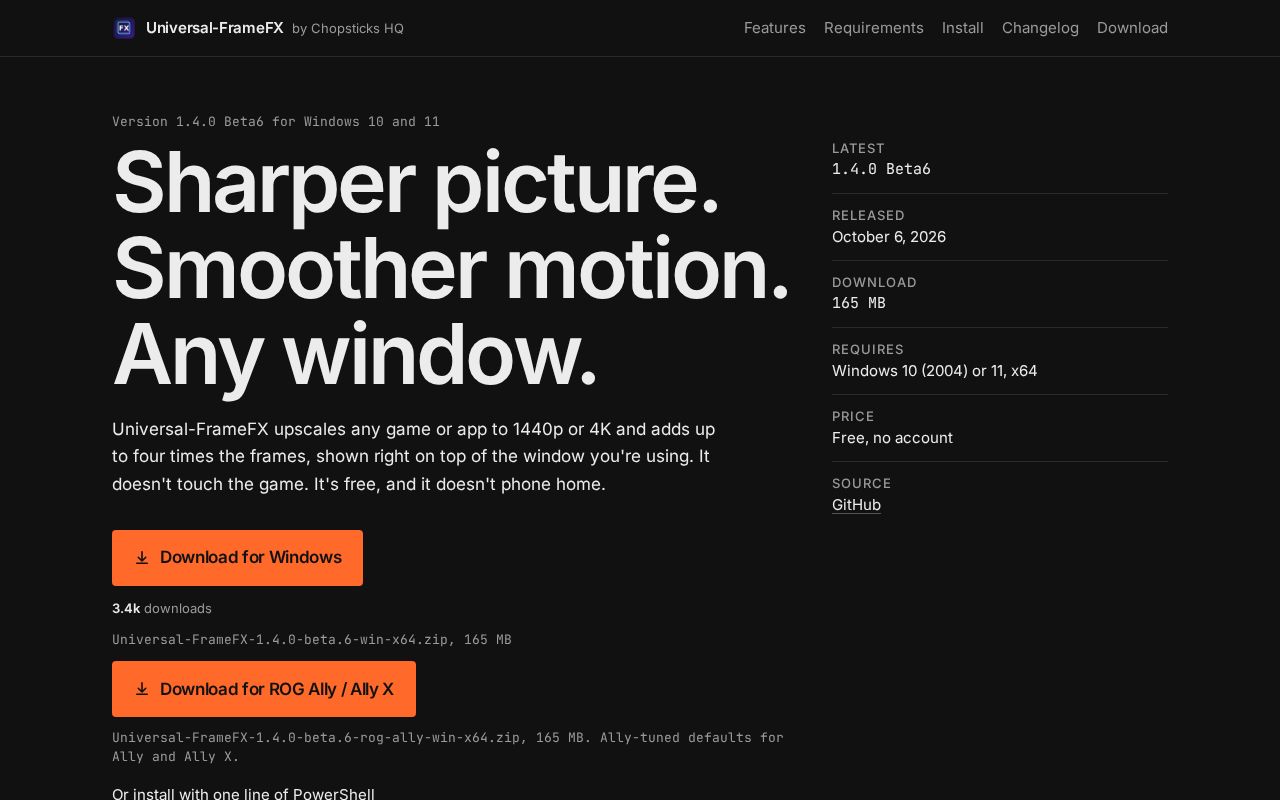Click the Universal-FrameFX FX logo icon
The width and height of the screenshot is (1280, 800).
[x=124, y=28]
